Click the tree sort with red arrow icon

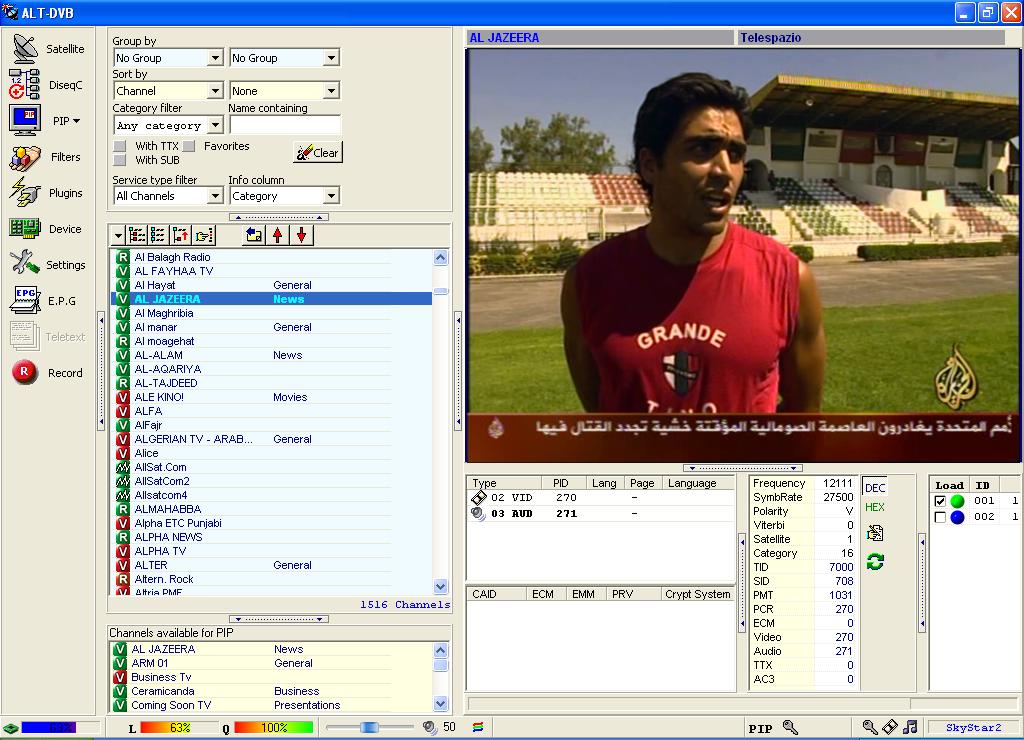[180, 235]
